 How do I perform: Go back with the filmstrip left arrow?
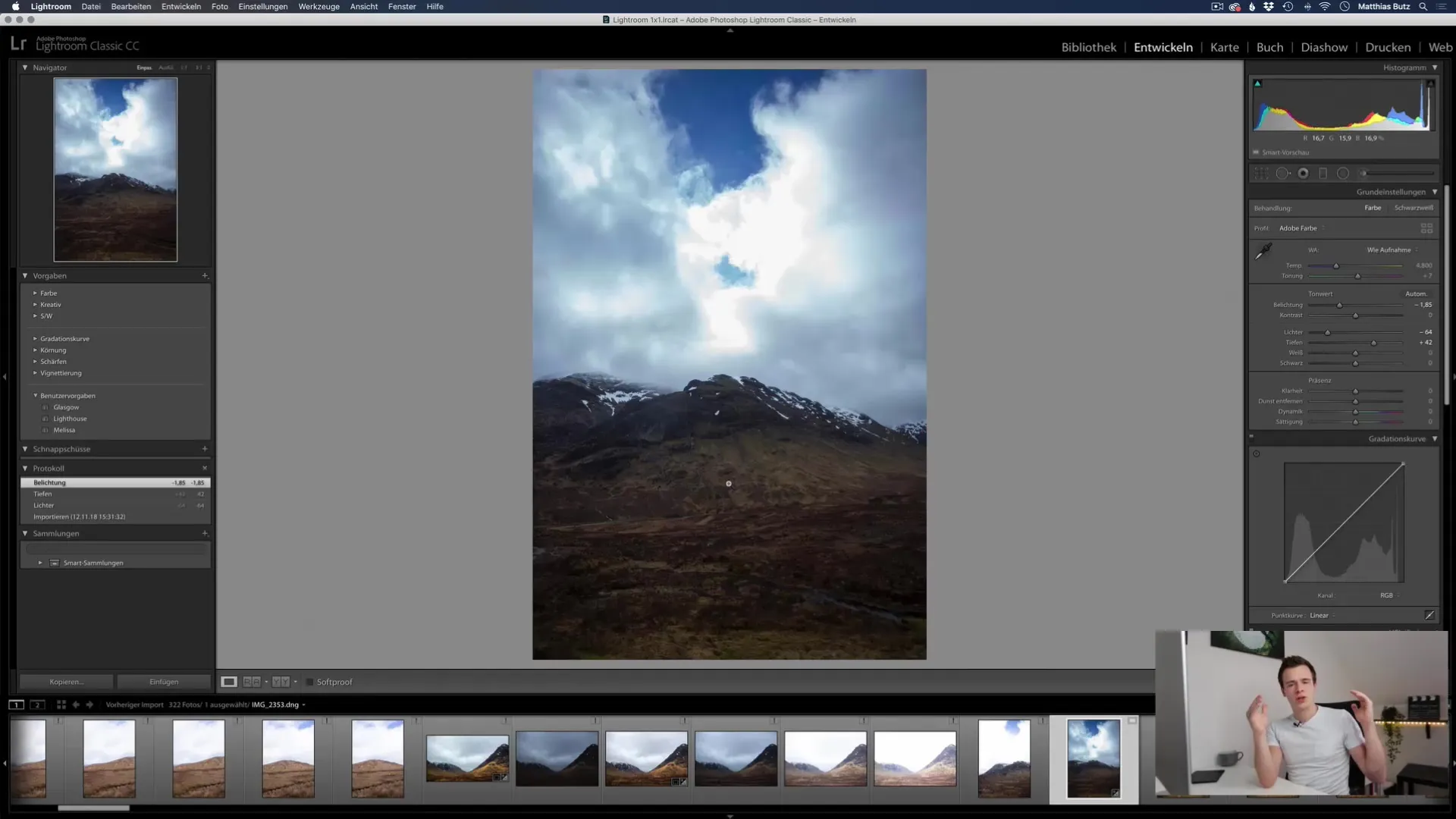(x=76, y=704)
